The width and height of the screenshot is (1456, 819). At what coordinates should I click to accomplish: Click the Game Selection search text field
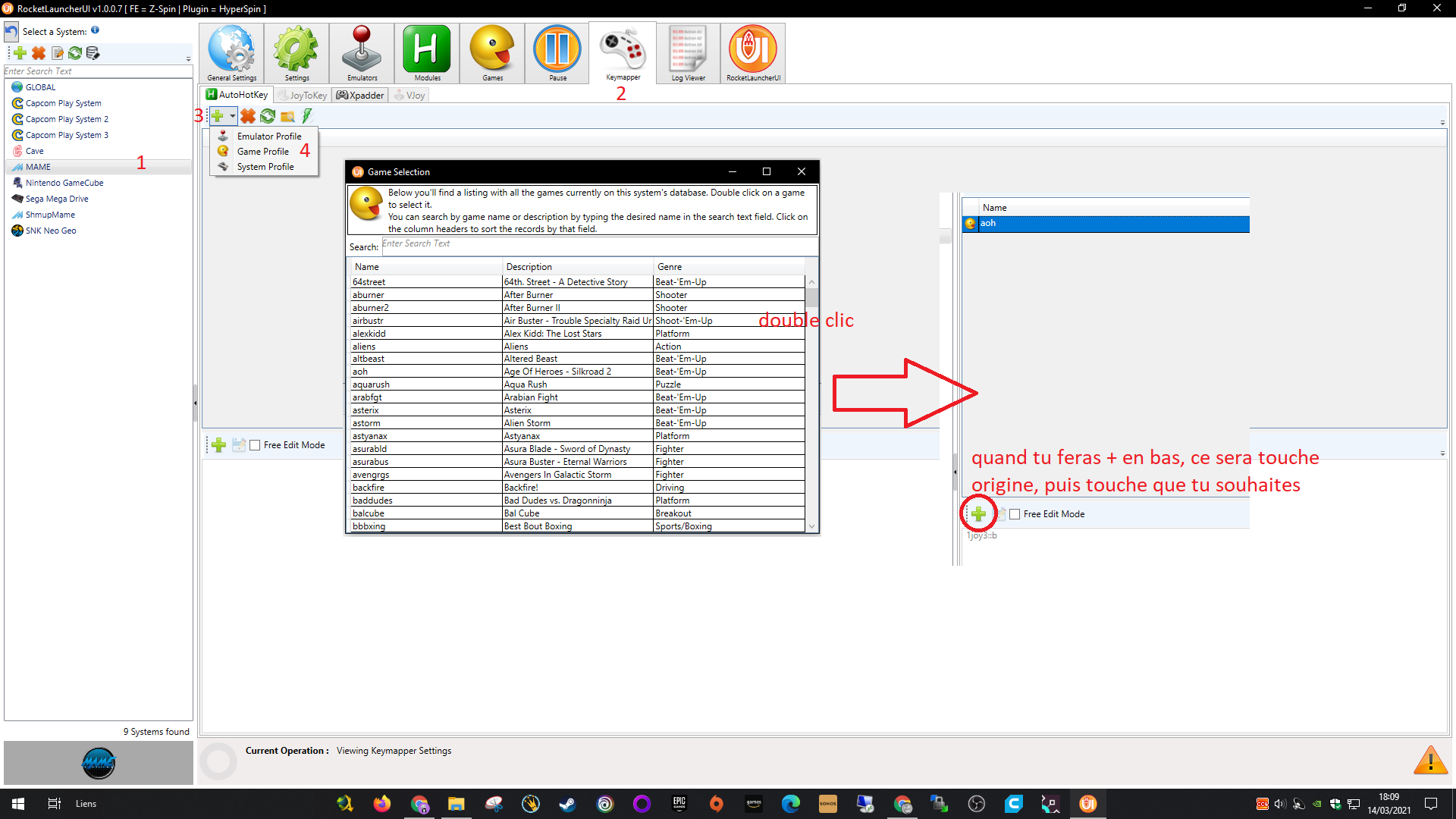pos(599,244)
